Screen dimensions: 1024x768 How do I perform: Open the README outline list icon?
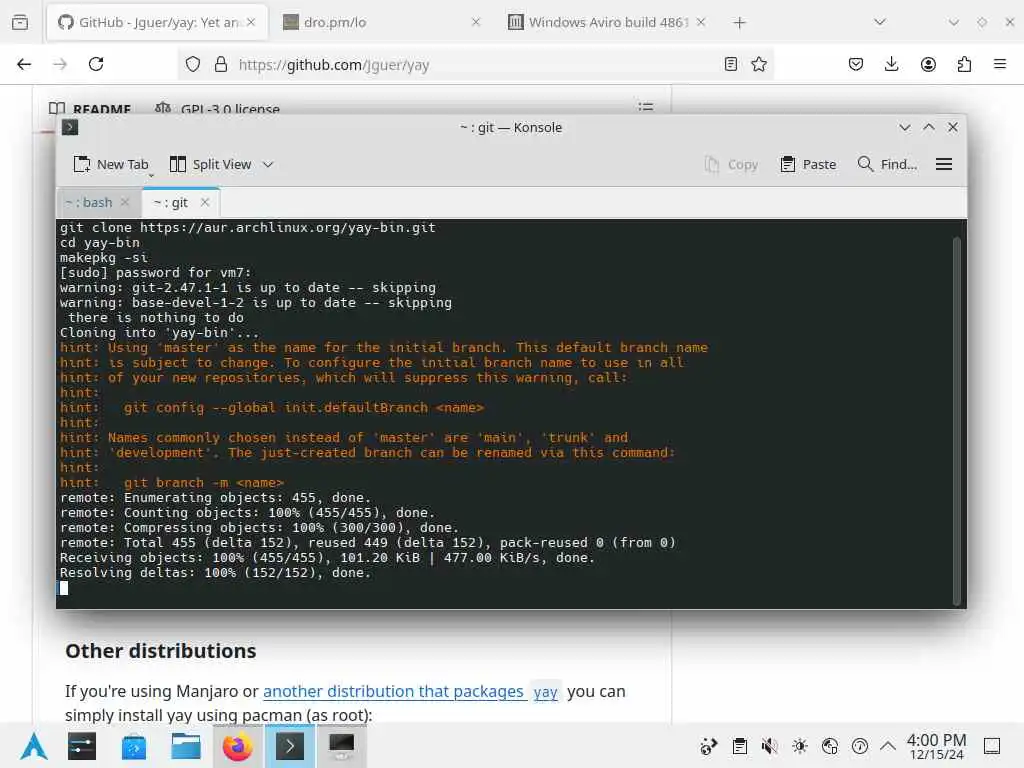coord(646,107)
